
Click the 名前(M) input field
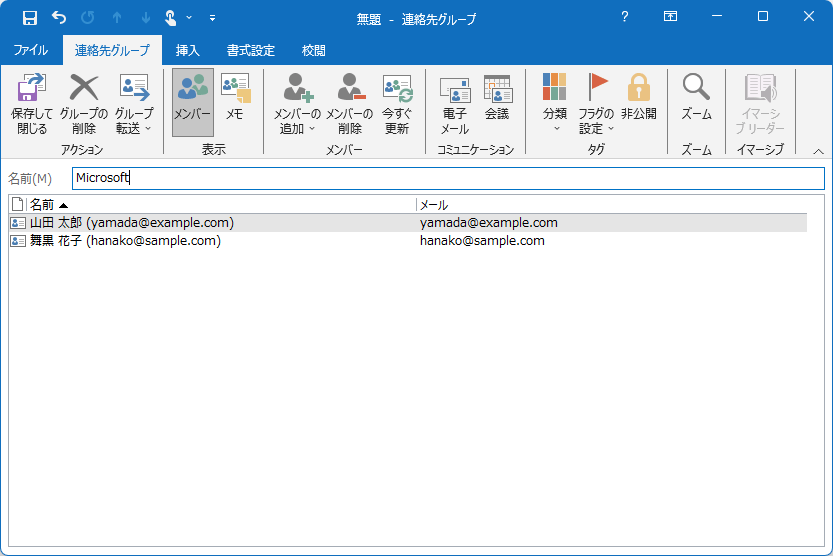(x=448, y=178)
